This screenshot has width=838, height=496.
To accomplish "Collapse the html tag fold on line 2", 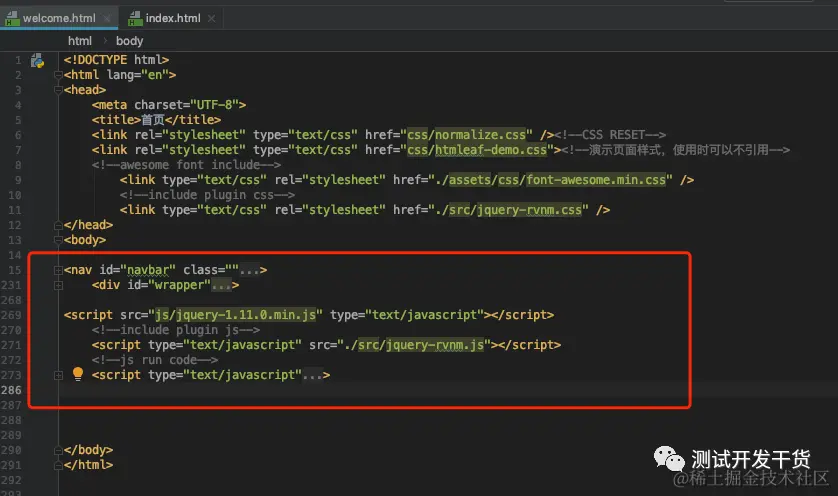I will 58,75.
